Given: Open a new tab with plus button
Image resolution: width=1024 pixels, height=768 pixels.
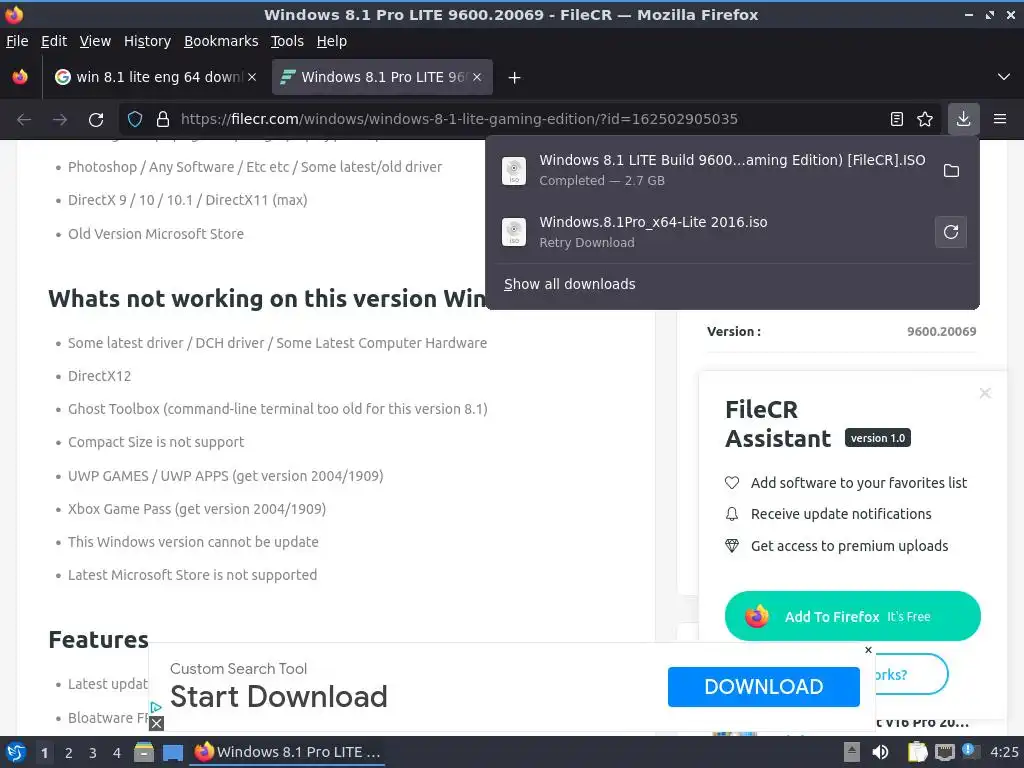Looking at the screenshot, I should (515, 78).
